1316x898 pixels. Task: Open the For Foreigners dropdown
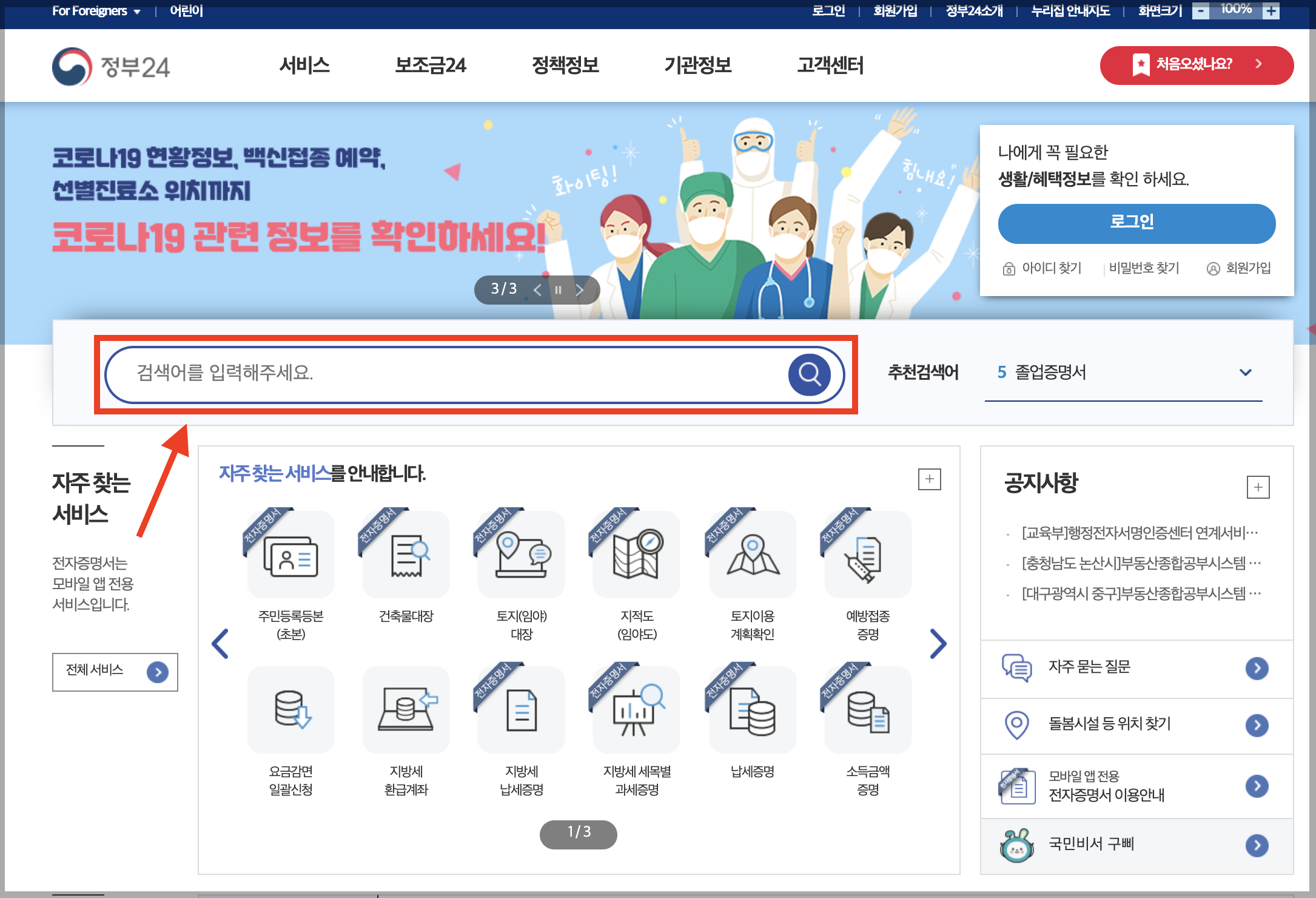coord(96,11)
